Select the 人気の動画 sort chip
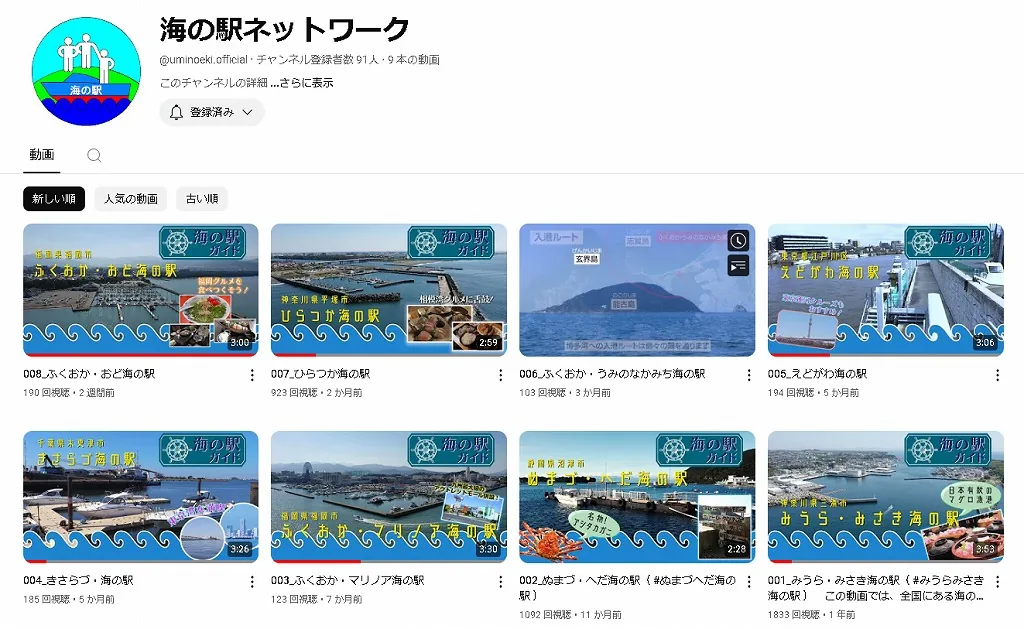This screenshot has height=629, width=1024. point(131,199)
